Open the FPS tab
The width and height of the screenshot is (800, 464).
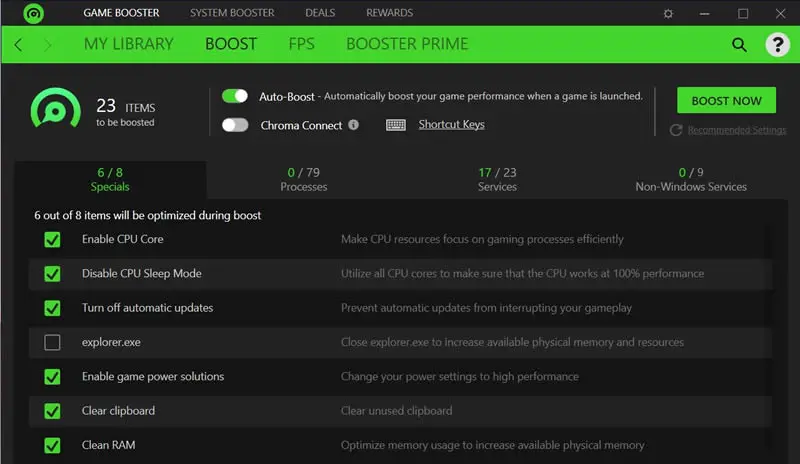(x=302, y=44)
